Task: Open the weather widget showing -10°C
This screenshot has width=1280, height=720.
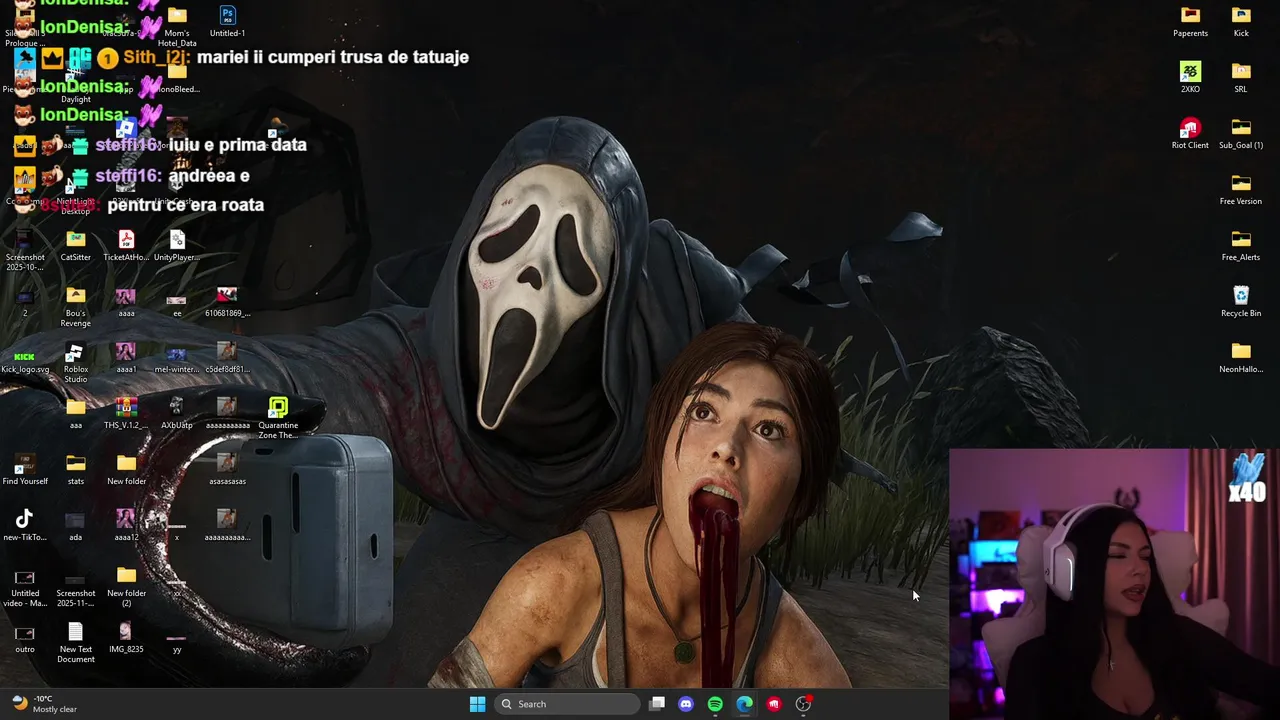Action: pos(44,704)
